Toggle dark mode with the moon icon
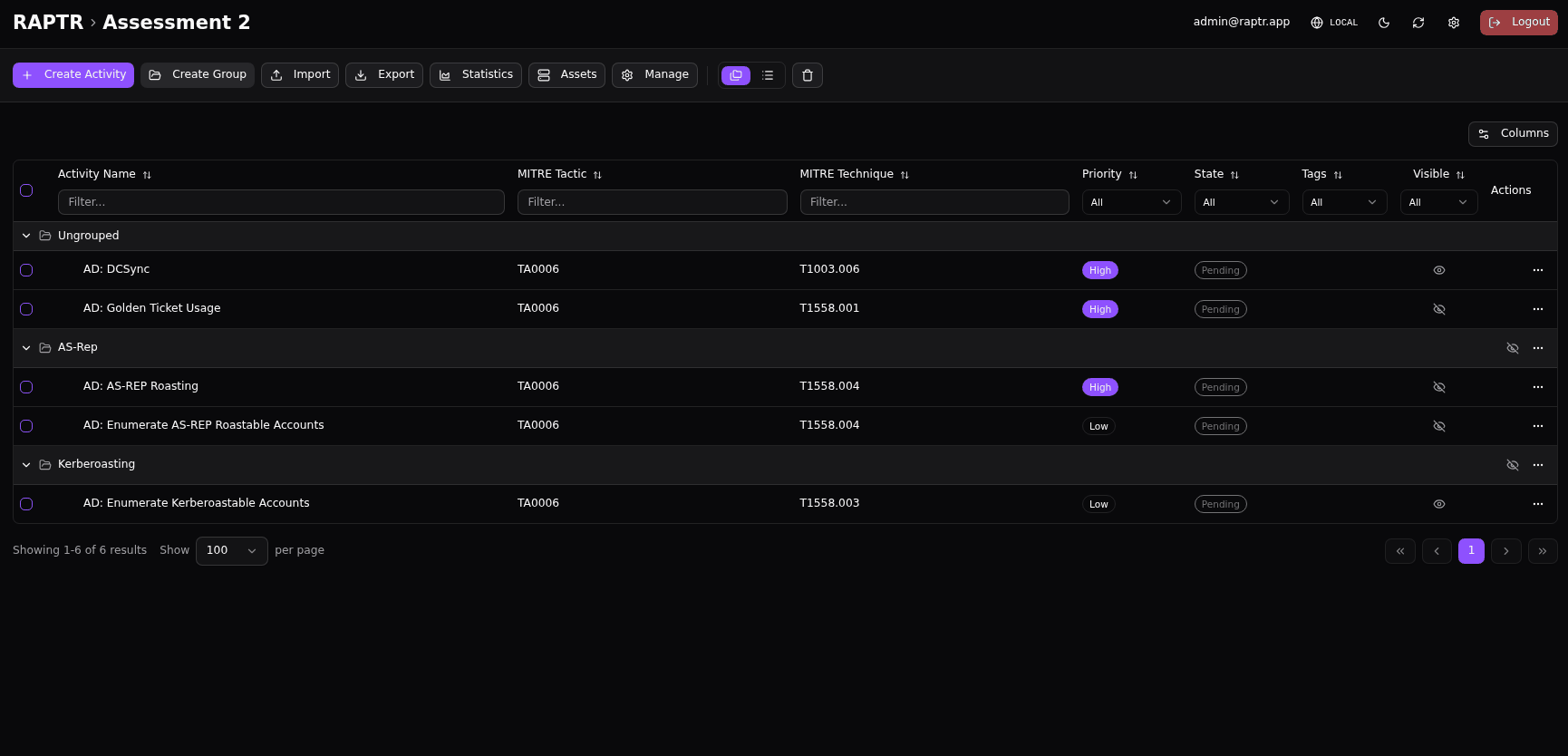Viewport: 1568px width, 756px height. [x=1384, y=23]
